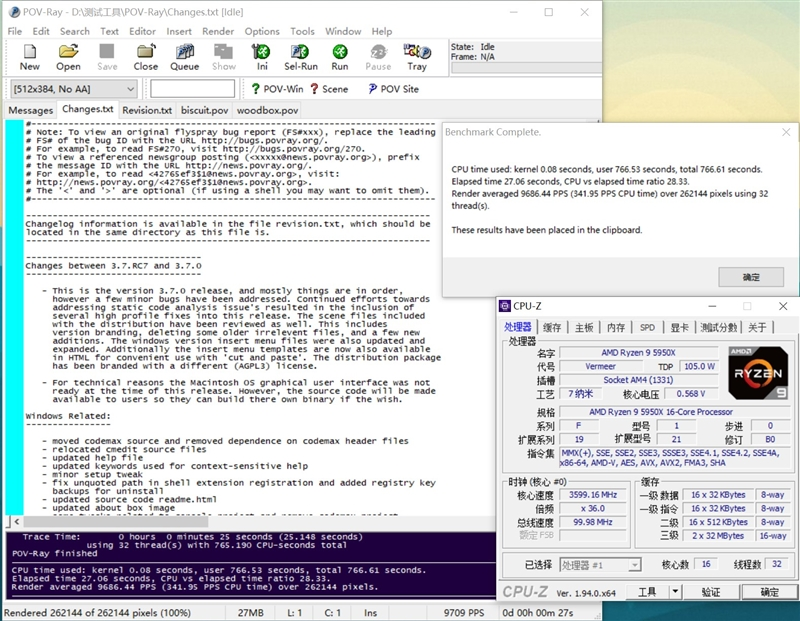Select the SPD tab in CPU-Z
The height and width of the screenshot is (621, 800).
tap(647, 328)
